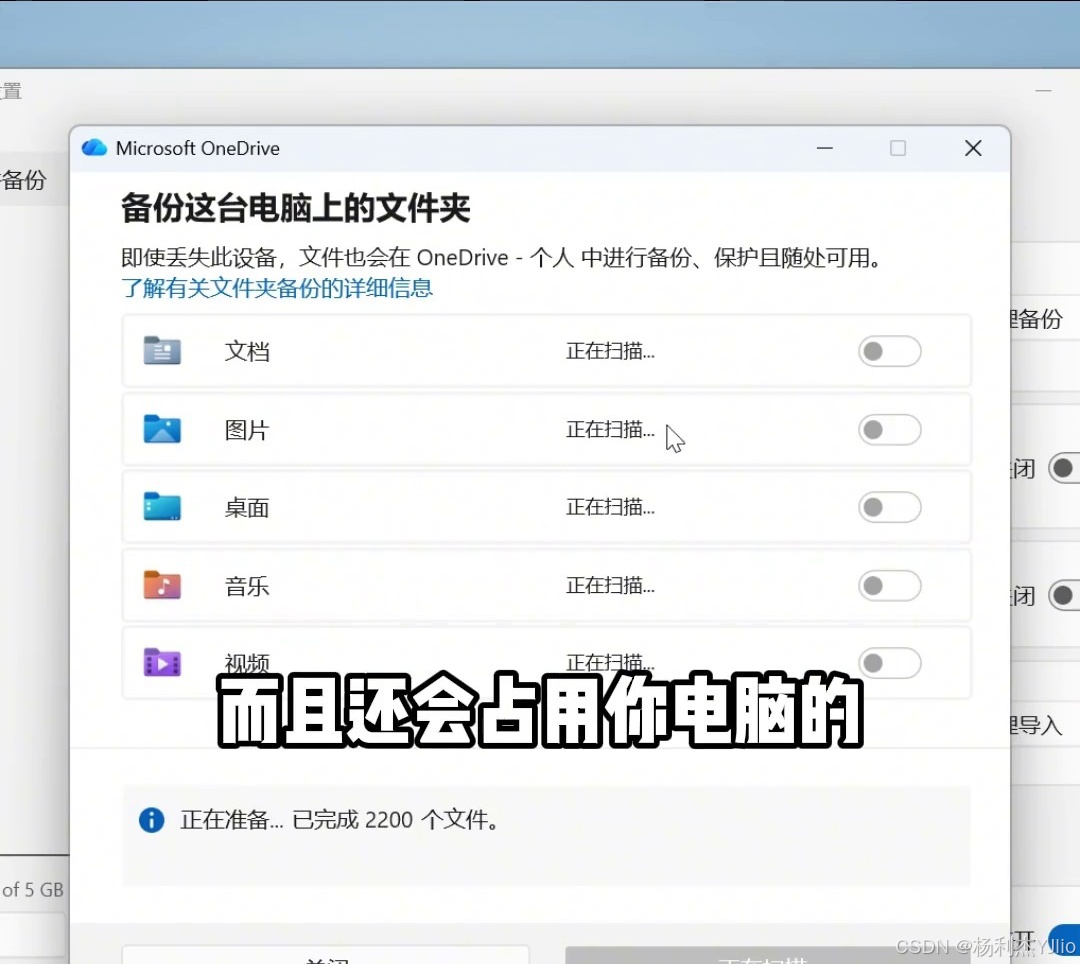1080x964 pixels.
Task: Click 正在扫描 status in 音乐 row
Action: click(x=610, y=586)
